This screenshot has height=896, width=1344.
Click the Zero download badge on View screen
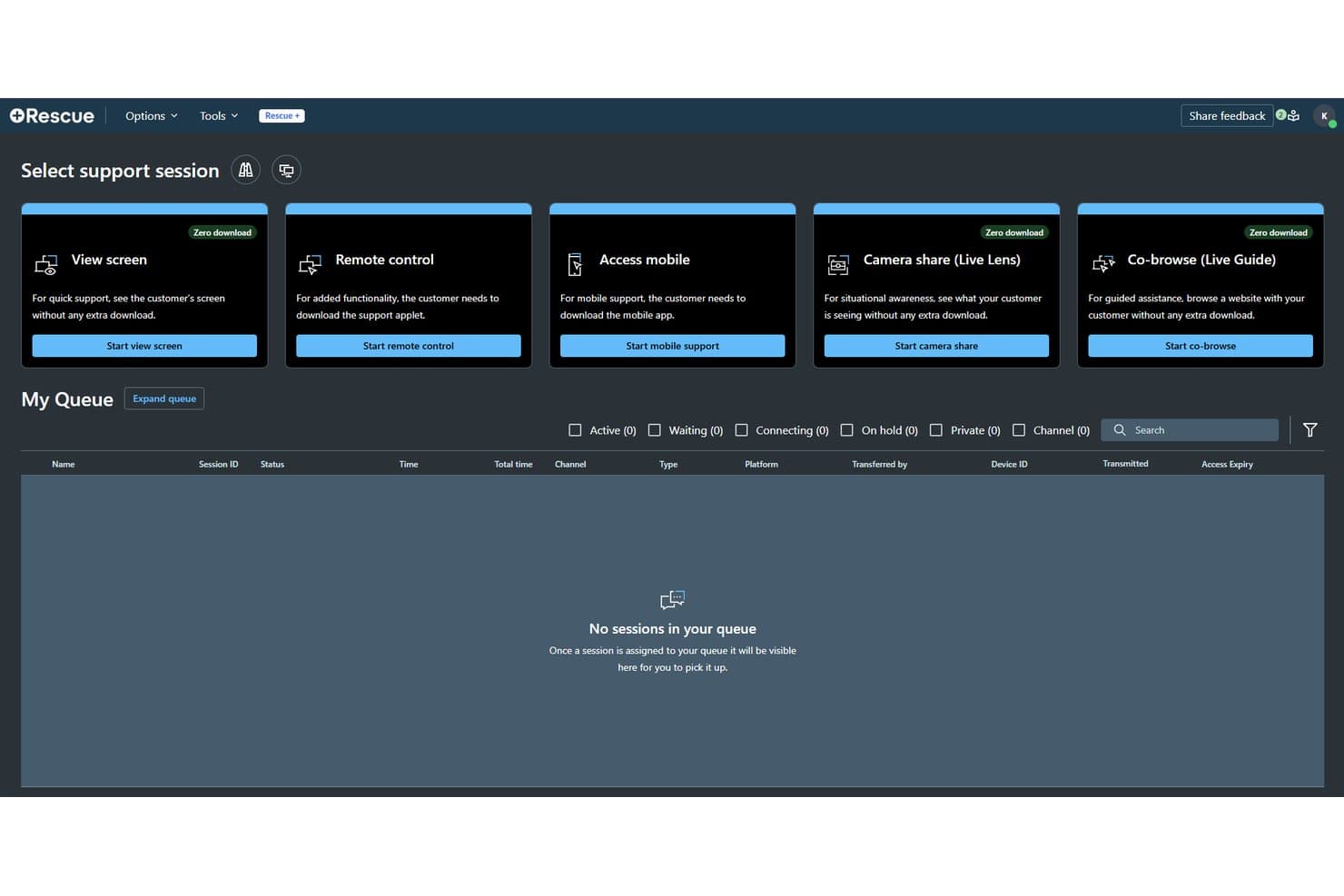(x=222, y=232)
